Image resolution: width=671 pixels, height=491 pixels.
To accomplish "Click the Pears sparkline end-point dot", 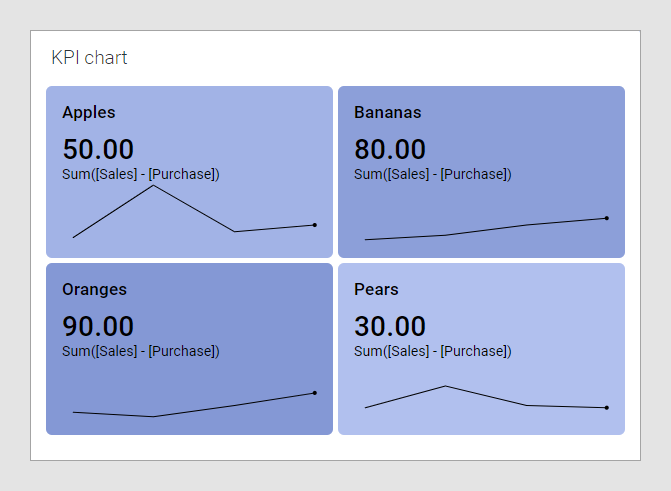I will 607,408.
